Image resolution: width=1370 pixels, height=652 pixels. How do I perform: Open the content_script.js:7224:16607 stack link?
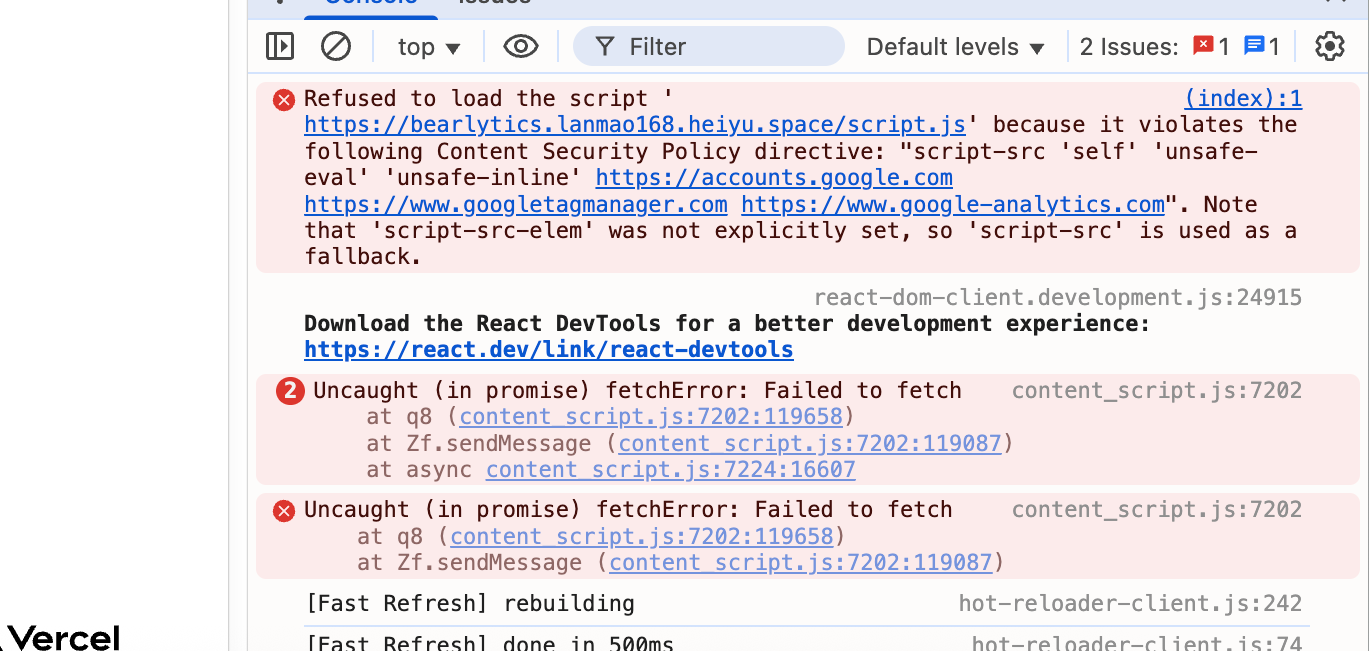pos(671,470)
